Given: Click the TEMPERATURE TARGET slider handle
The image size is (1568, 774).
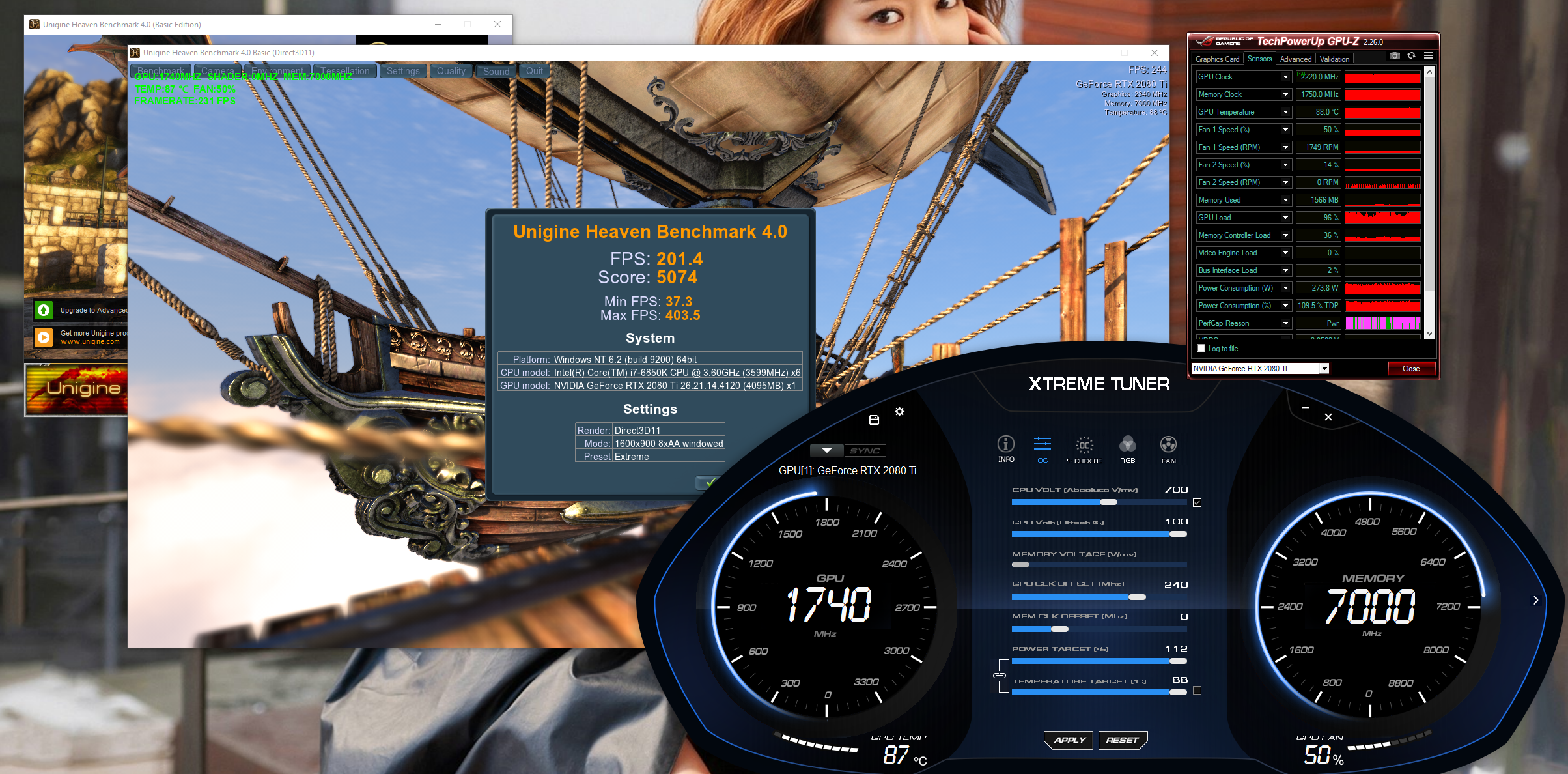Looking at the screenshot, I should pos(1178,692).
